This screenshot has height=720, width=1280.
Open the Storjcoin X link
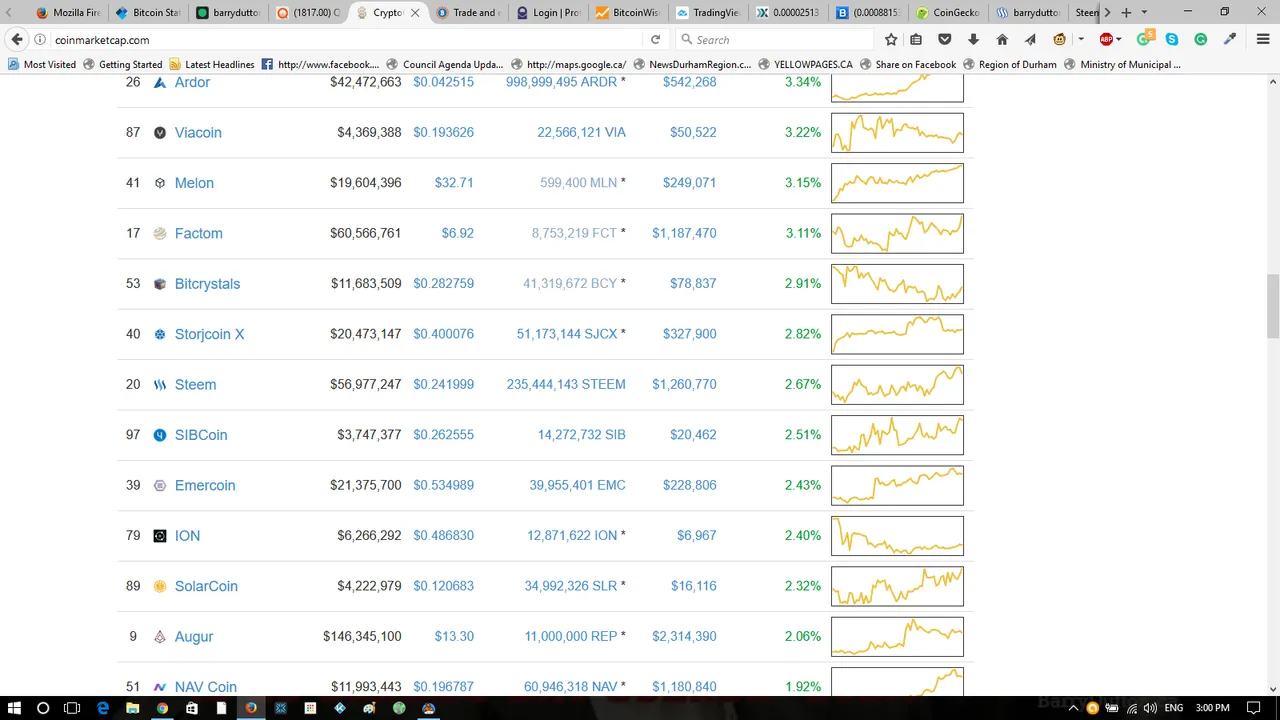(210, 334)
